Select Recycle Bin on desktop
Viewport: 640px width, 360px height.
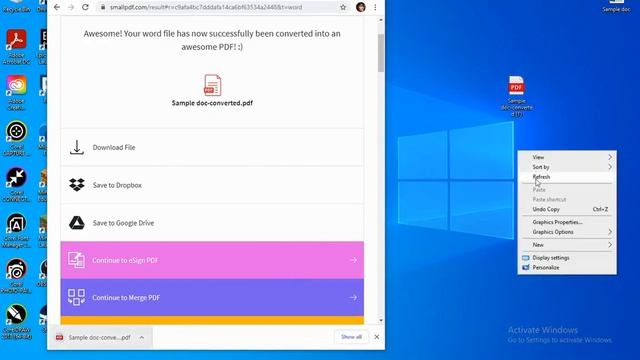[x=16, y=7]
